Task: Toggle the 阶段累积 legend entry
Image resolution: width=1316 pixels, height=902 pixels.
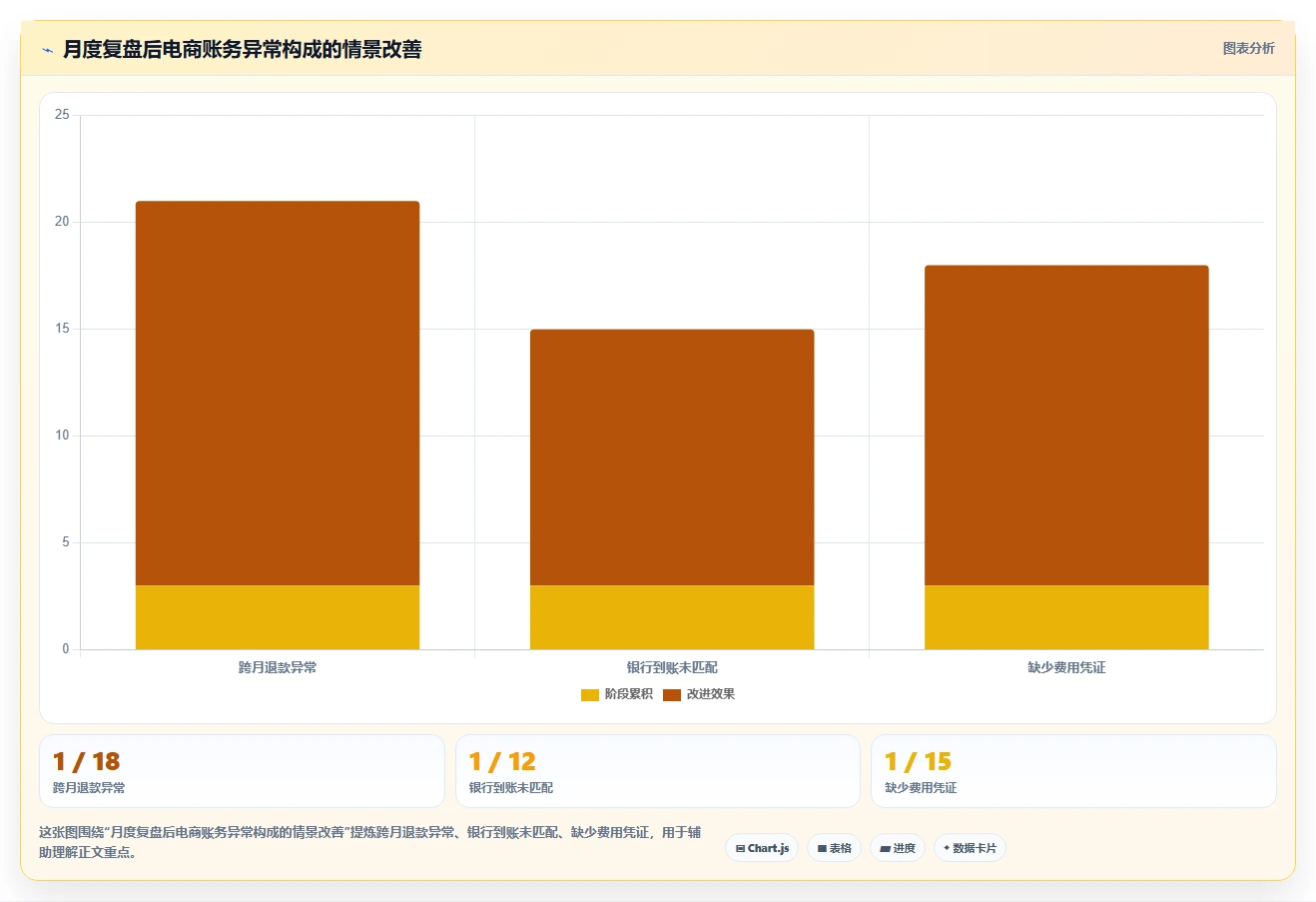Action: [x=617, y=694]
